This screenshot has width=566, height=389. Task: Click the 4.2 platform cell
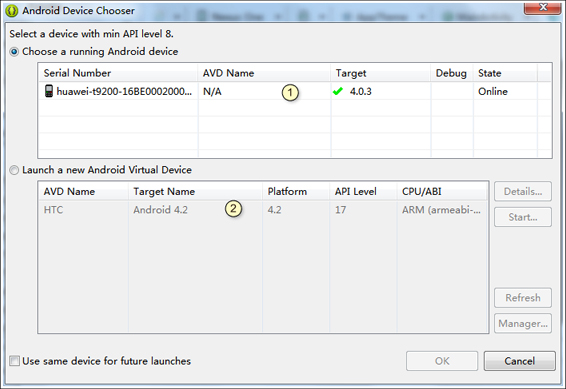pyautogui.click(x=274, y=210)
